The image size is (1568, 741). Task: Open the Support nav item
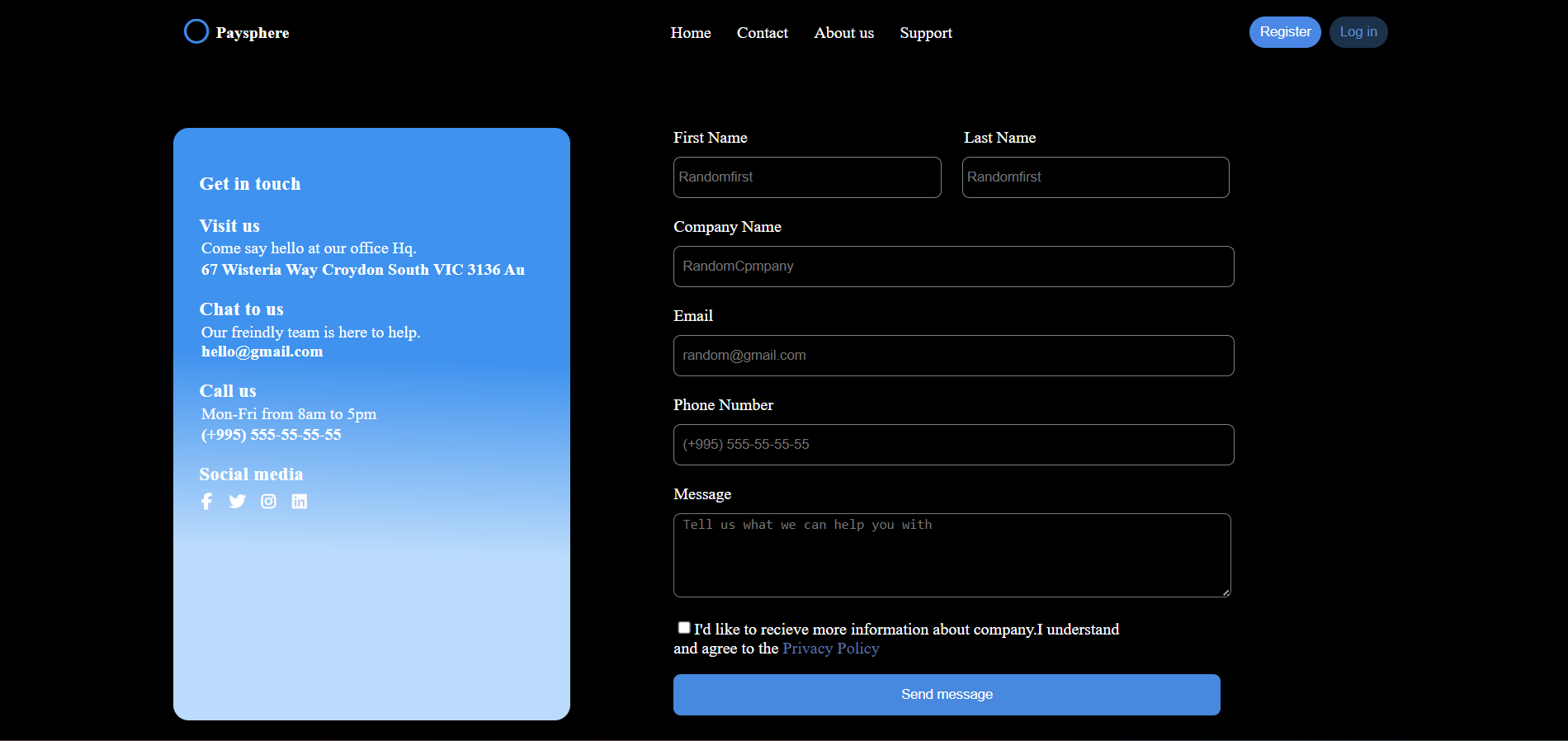(925, 33)
